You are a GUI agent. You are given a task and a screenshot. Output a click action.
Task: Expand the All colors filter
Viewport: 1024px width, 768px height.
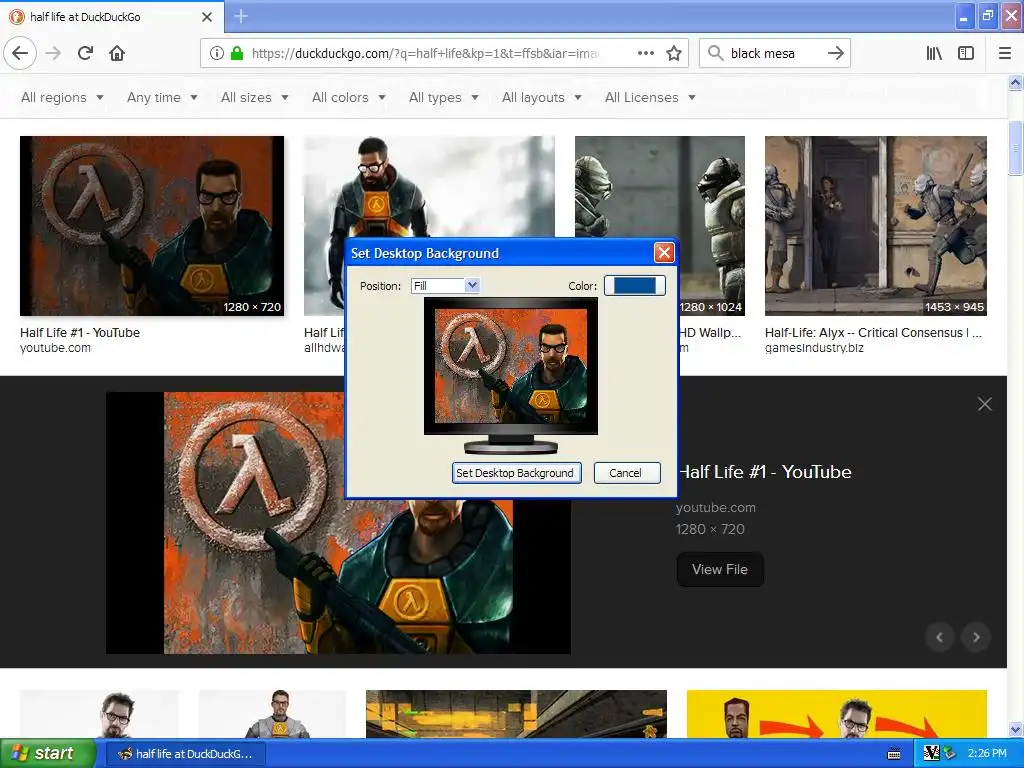[349, 97]
